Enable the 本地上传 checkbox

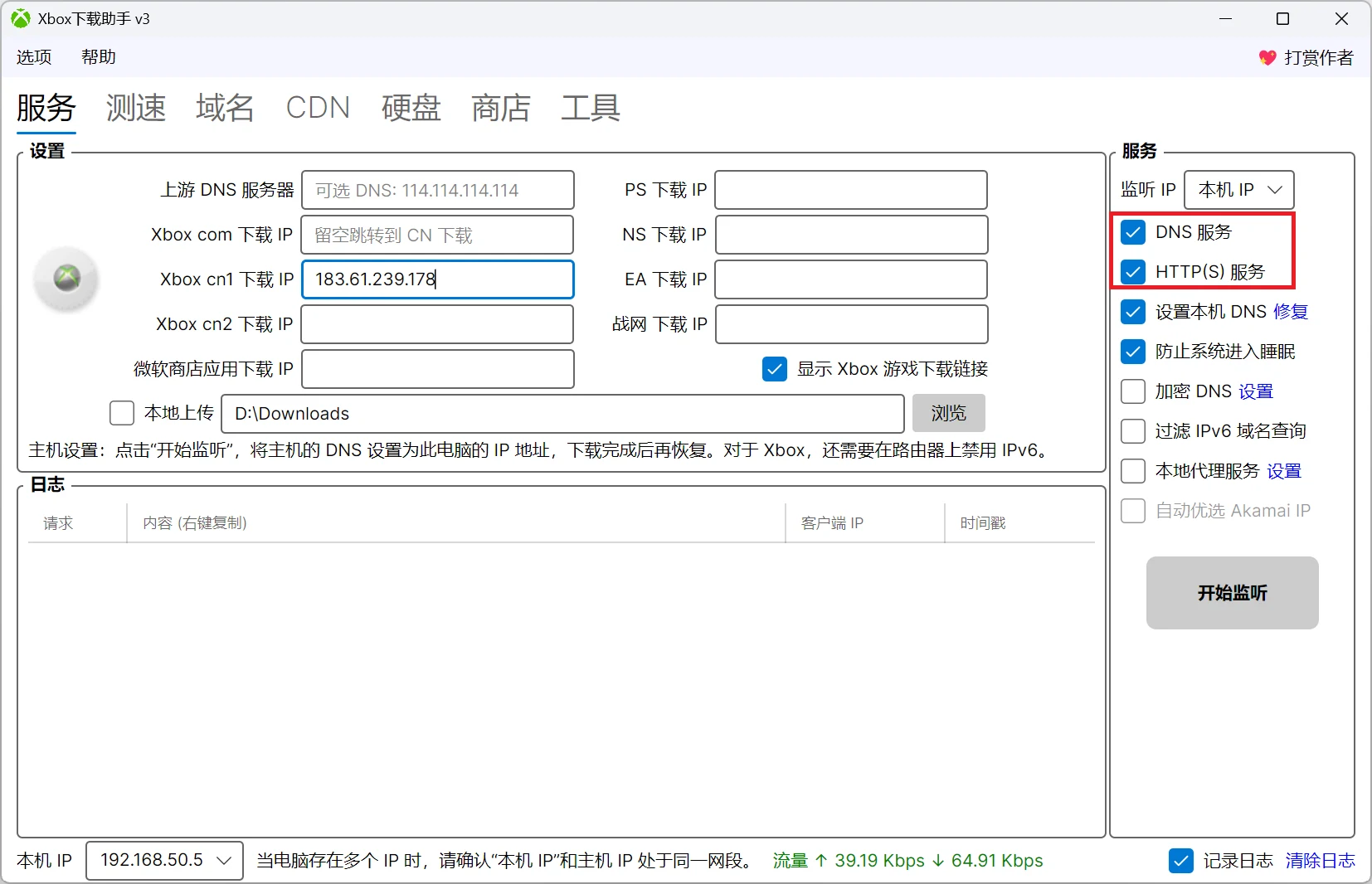point(122,413)
